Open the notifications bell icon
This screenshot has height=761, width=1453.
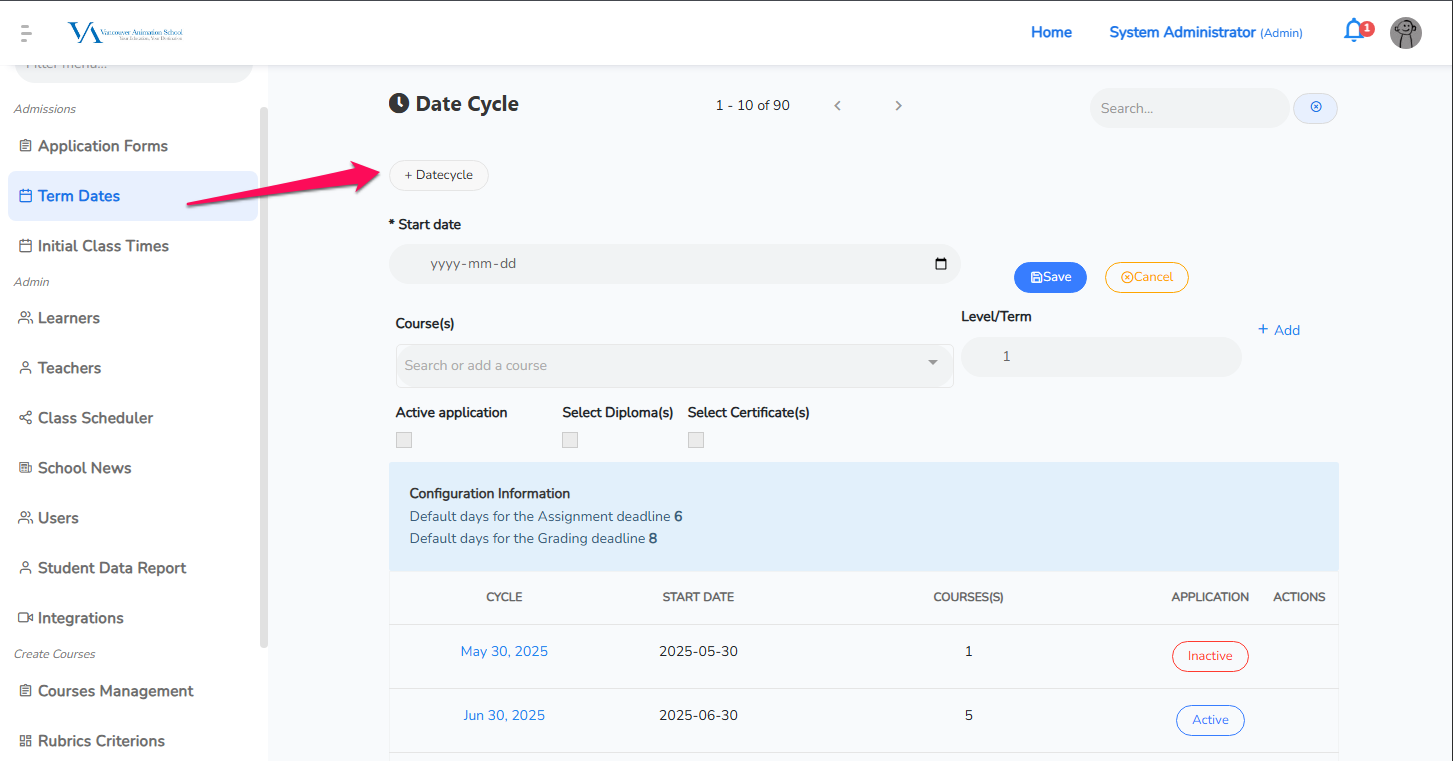1353,31
